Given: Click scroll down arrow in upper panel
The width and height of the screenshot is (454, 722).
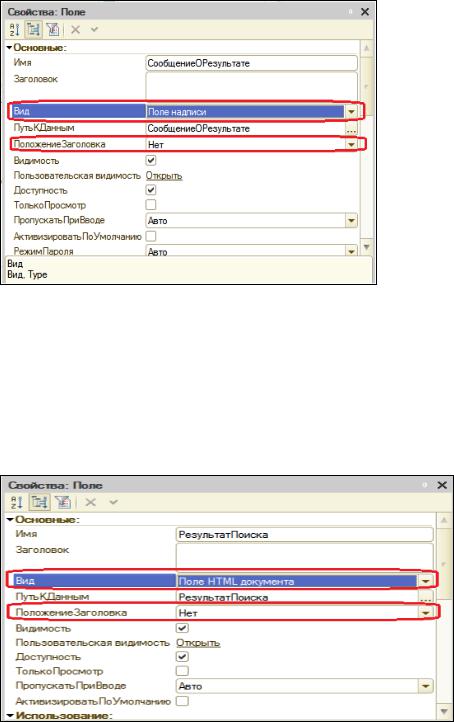Looking at the screenshot, I should pos(367,247).
